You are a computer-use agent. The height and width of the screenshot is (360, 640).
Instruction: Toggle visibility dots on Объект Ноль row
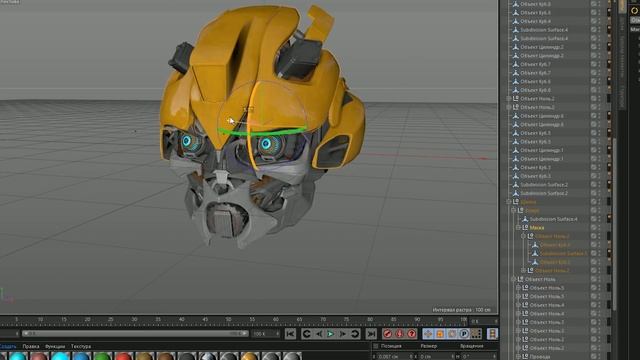599,279
